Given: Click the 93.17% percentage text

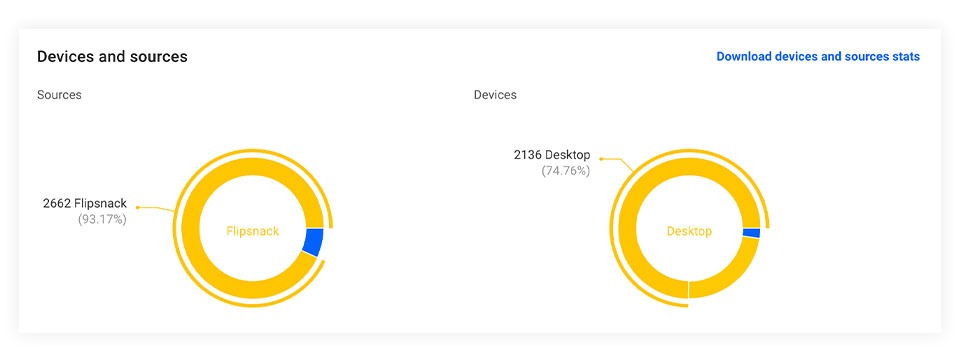Looking at the screenshot, I should (102, 219).
